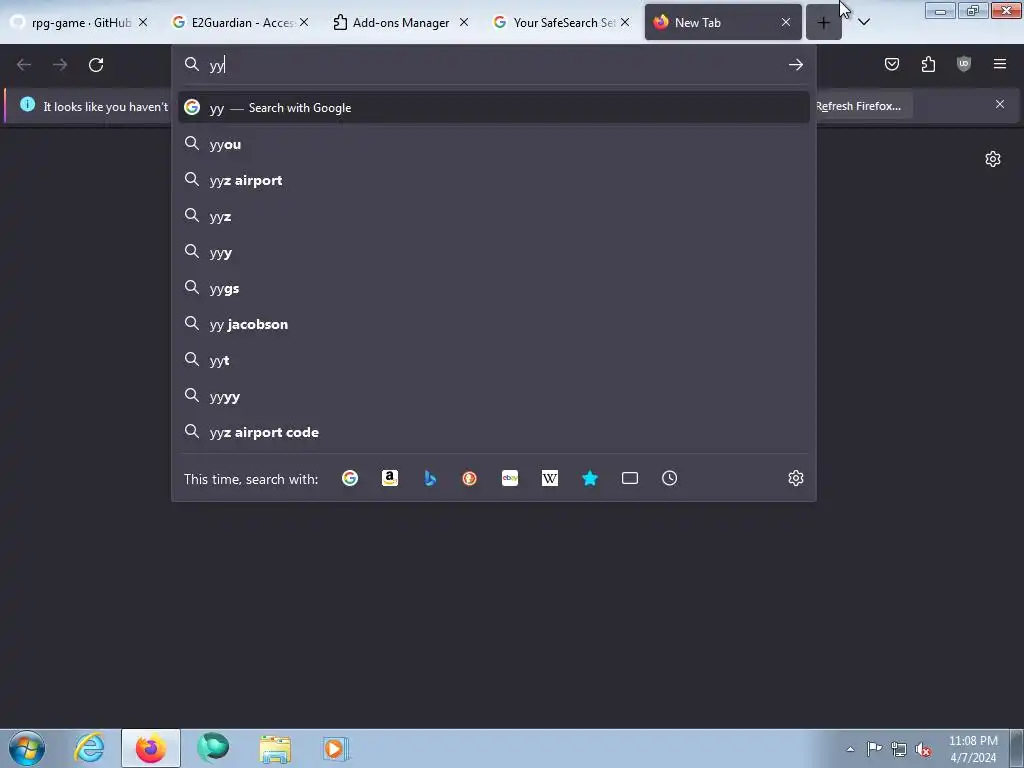Select the 'yygs' suggestion
Image resolution: width=1024 pixels, height=768 pixels.
(494, 288)
